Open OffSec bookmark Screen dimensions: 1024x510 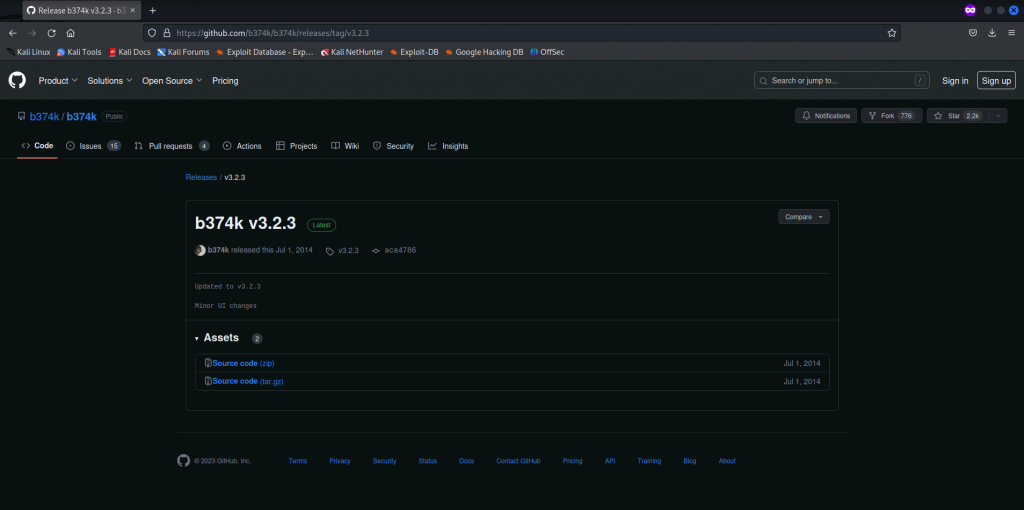coord(547,52)
